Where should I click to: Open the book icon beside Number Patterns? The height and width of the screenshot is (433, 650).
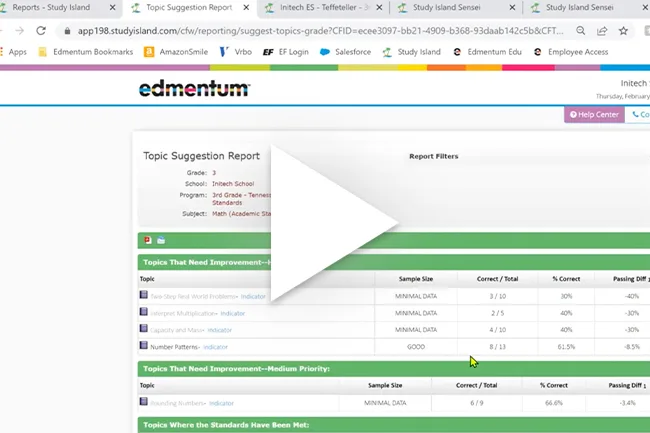coord(143,345)
